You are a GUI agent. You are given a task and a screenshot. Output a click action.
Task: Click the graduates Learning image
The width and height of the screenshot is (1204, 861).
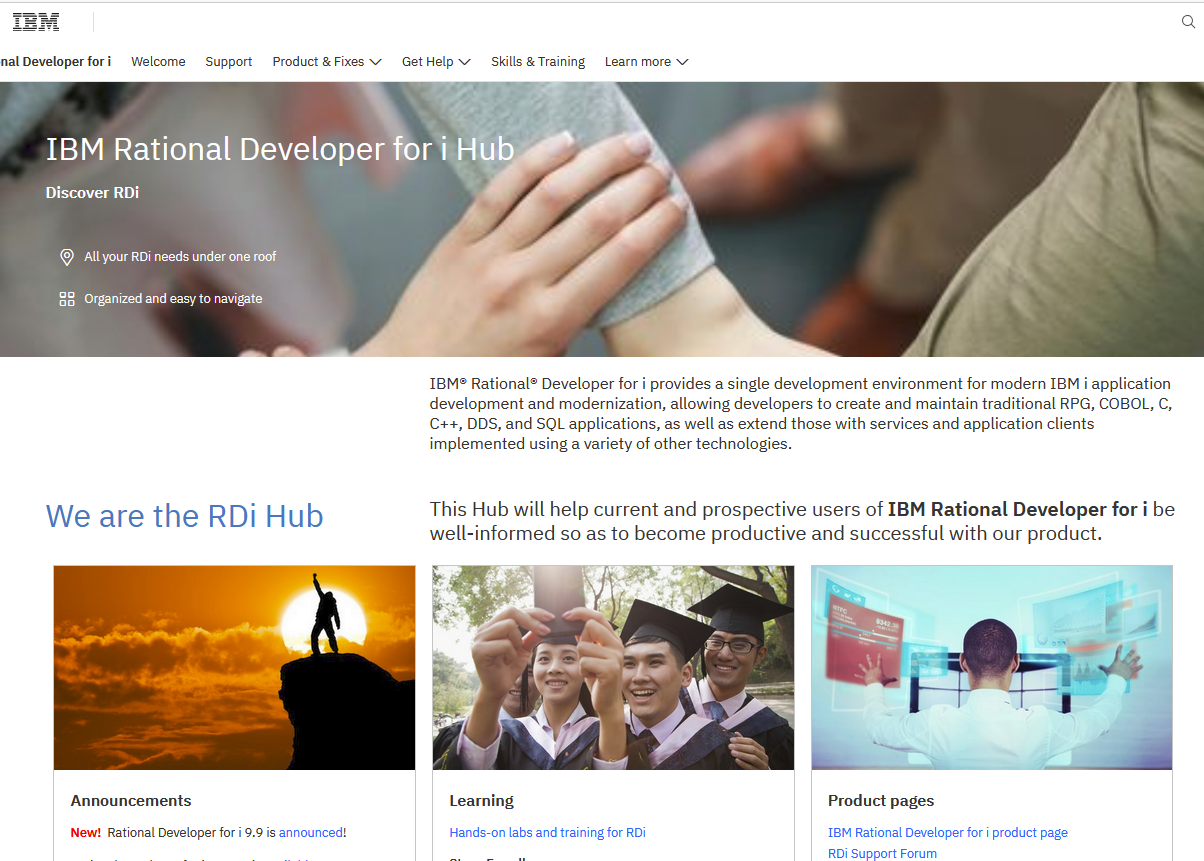click(613, 668)
